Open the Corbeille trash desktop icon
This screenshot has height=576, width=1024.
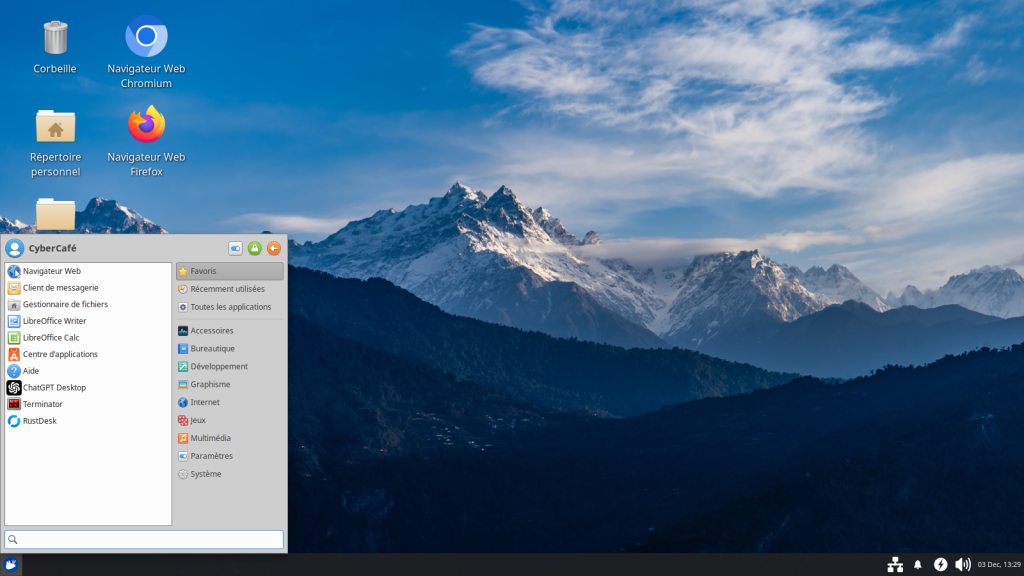point(56,39)
